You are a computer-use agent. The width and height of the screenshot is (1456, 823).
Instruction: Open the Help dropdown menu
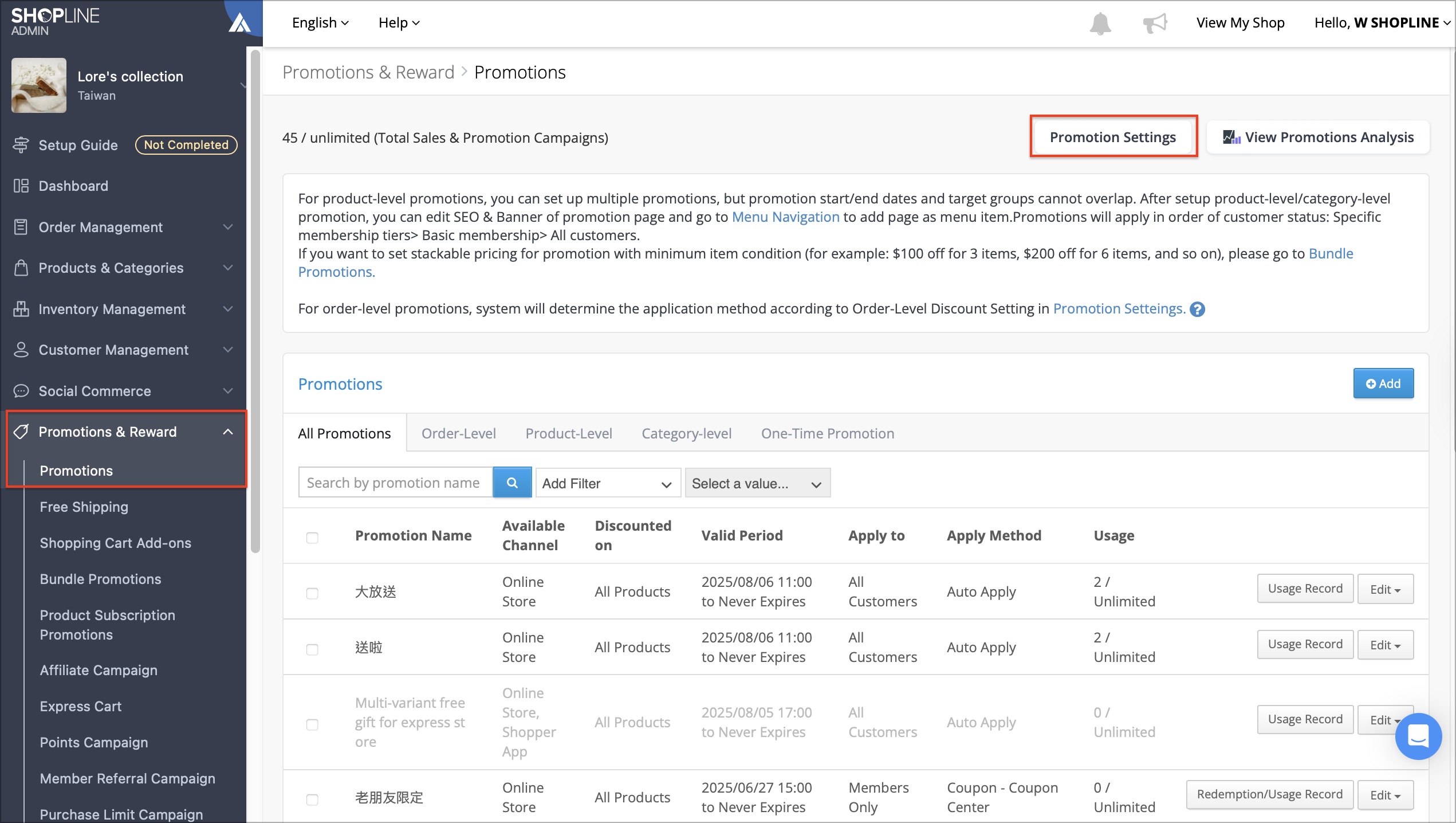coord(399,23)
